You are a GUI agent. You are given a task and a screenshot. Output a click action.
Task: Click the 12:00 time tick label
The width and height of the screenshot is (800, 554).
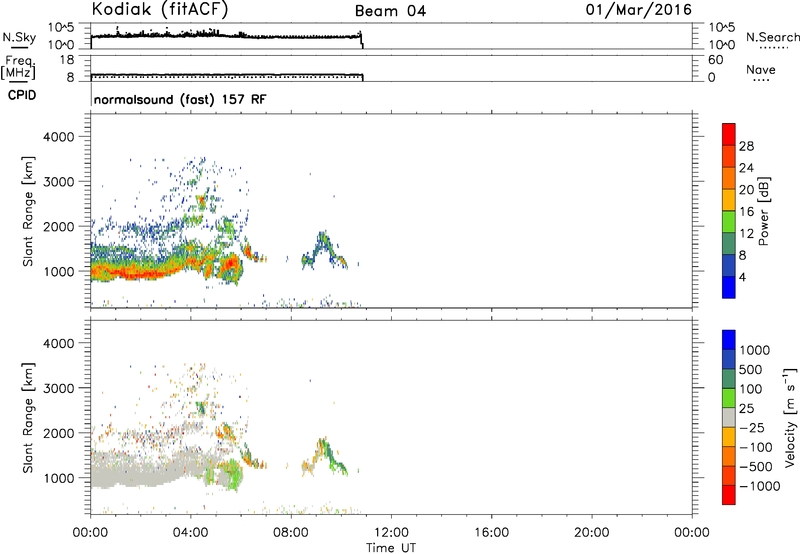(391, 533)
